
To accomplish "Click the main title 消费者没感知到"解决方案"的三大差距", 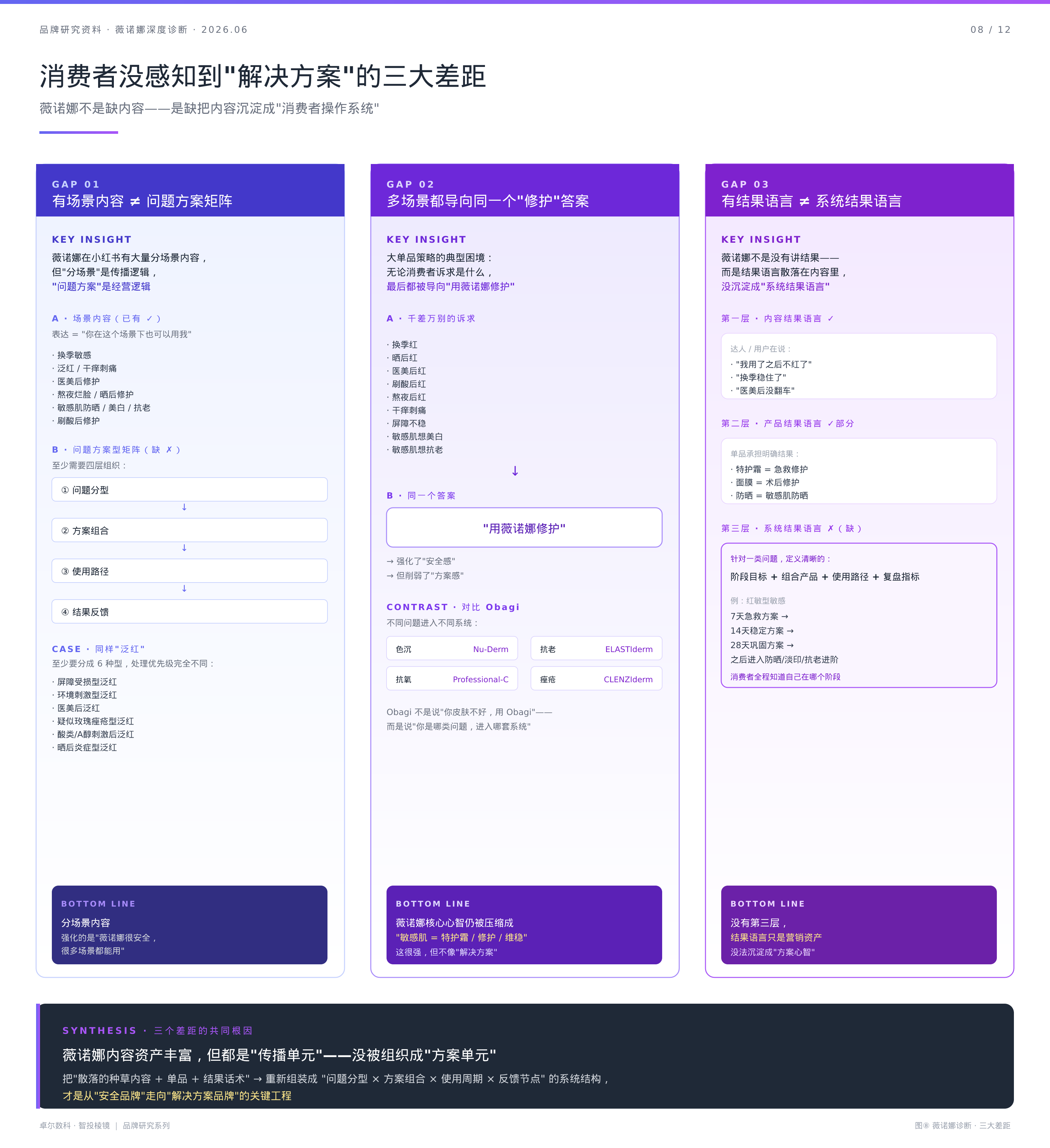I will click(262, 76).
